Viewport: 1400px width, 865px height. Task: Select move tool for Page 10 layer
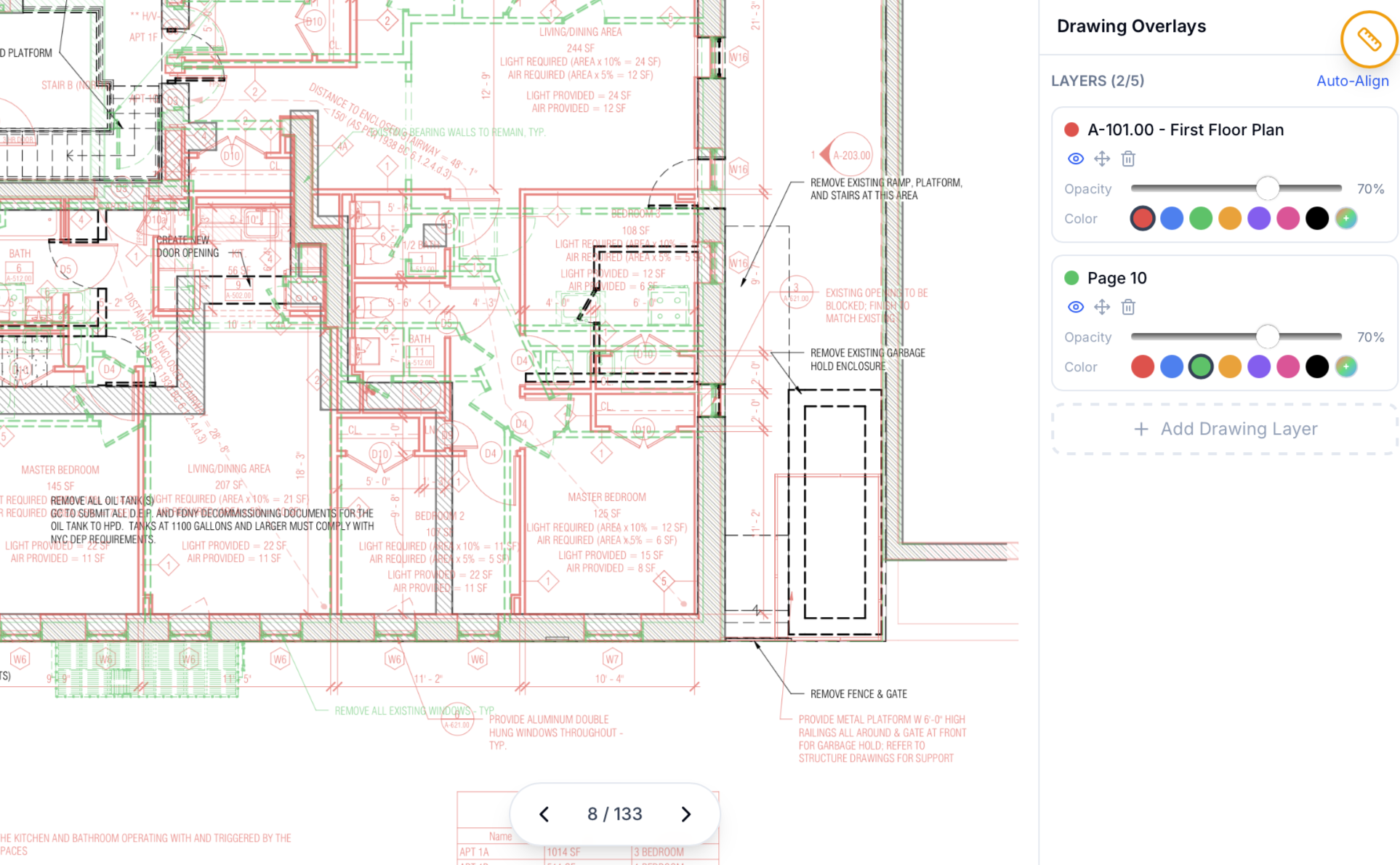pyautogui.click(x=1102, y=307)
